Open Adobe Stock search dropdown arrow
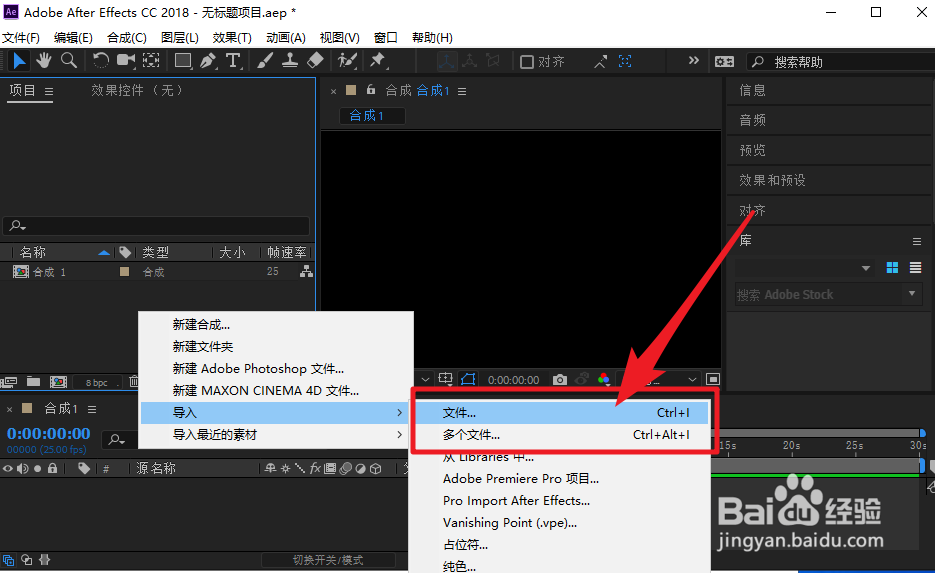This screenshot has height=573, width=935. (912, 293)
